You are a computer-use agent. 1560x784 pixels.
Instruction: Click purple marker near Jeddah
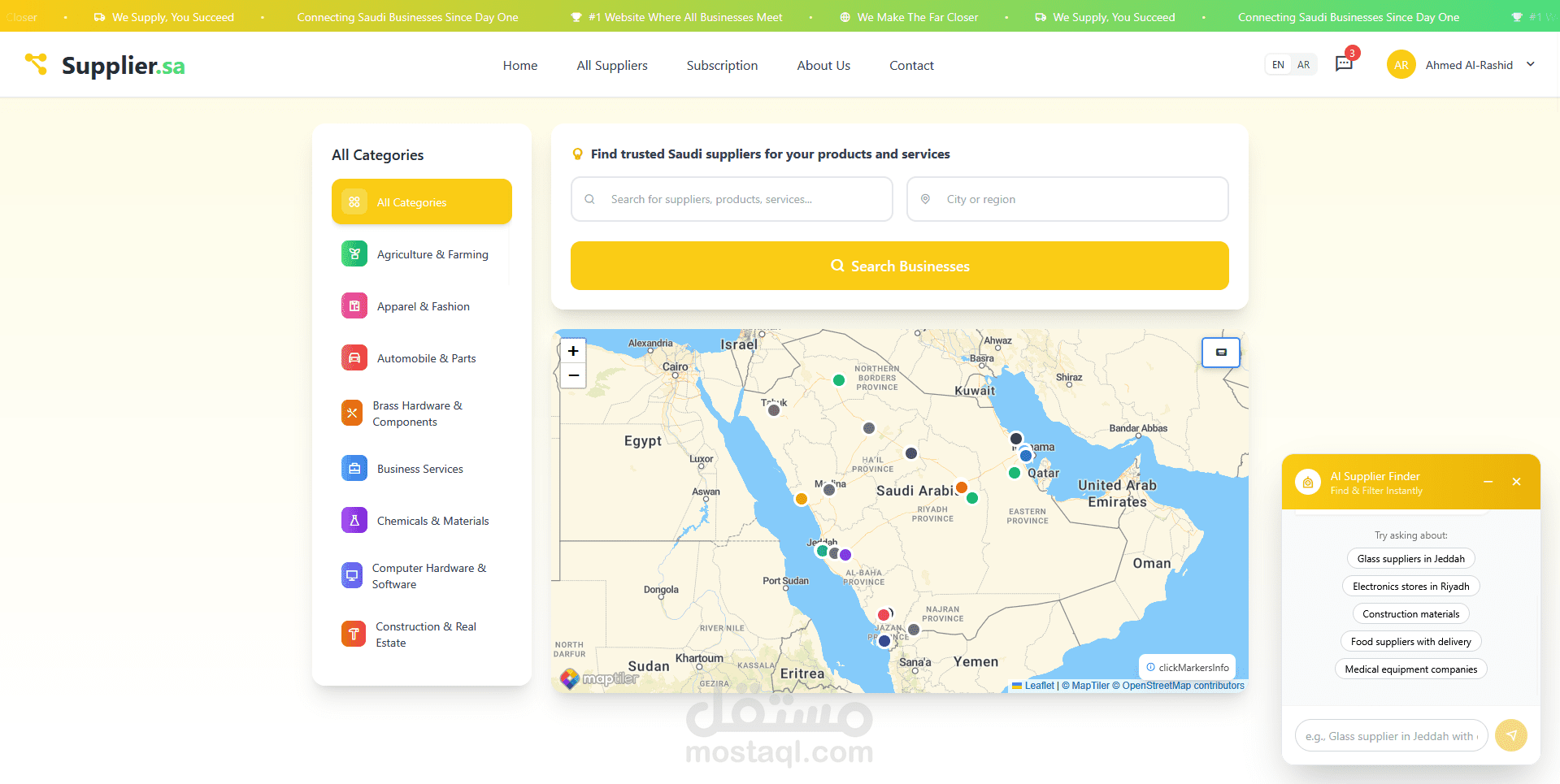tap(845, 555)
